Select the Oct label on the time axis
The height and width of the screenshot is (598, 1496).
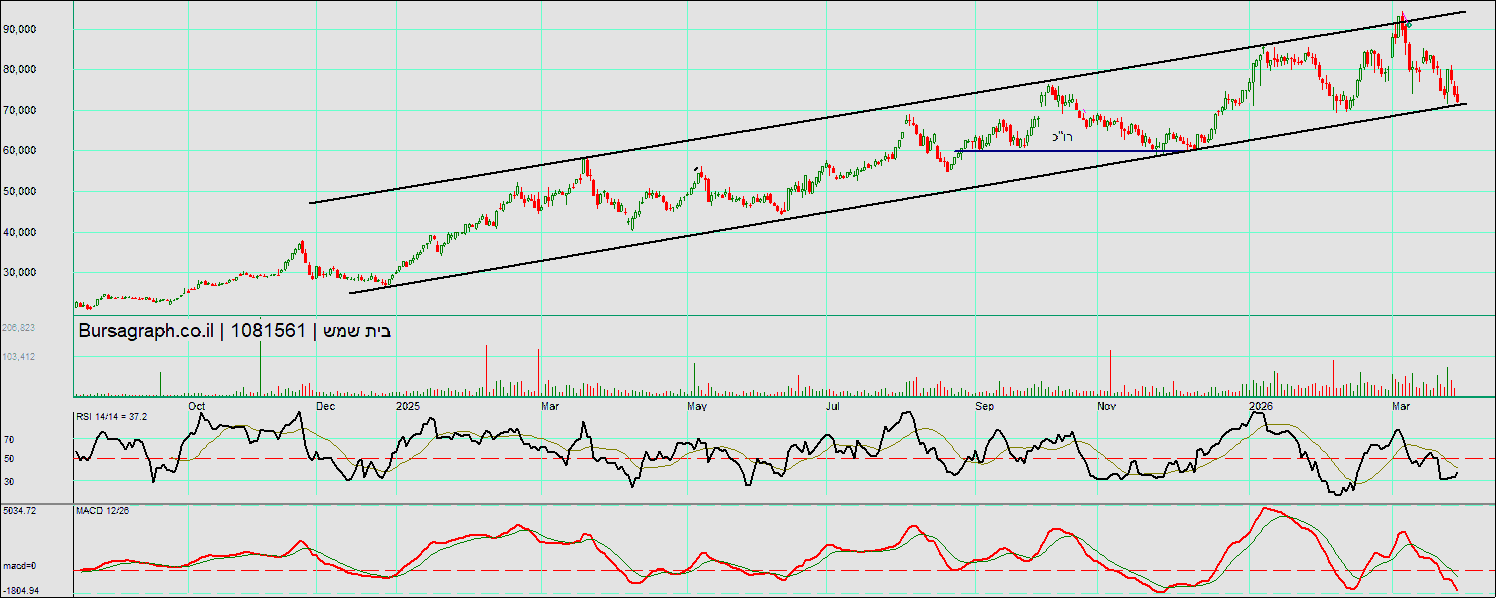point(197,406)
